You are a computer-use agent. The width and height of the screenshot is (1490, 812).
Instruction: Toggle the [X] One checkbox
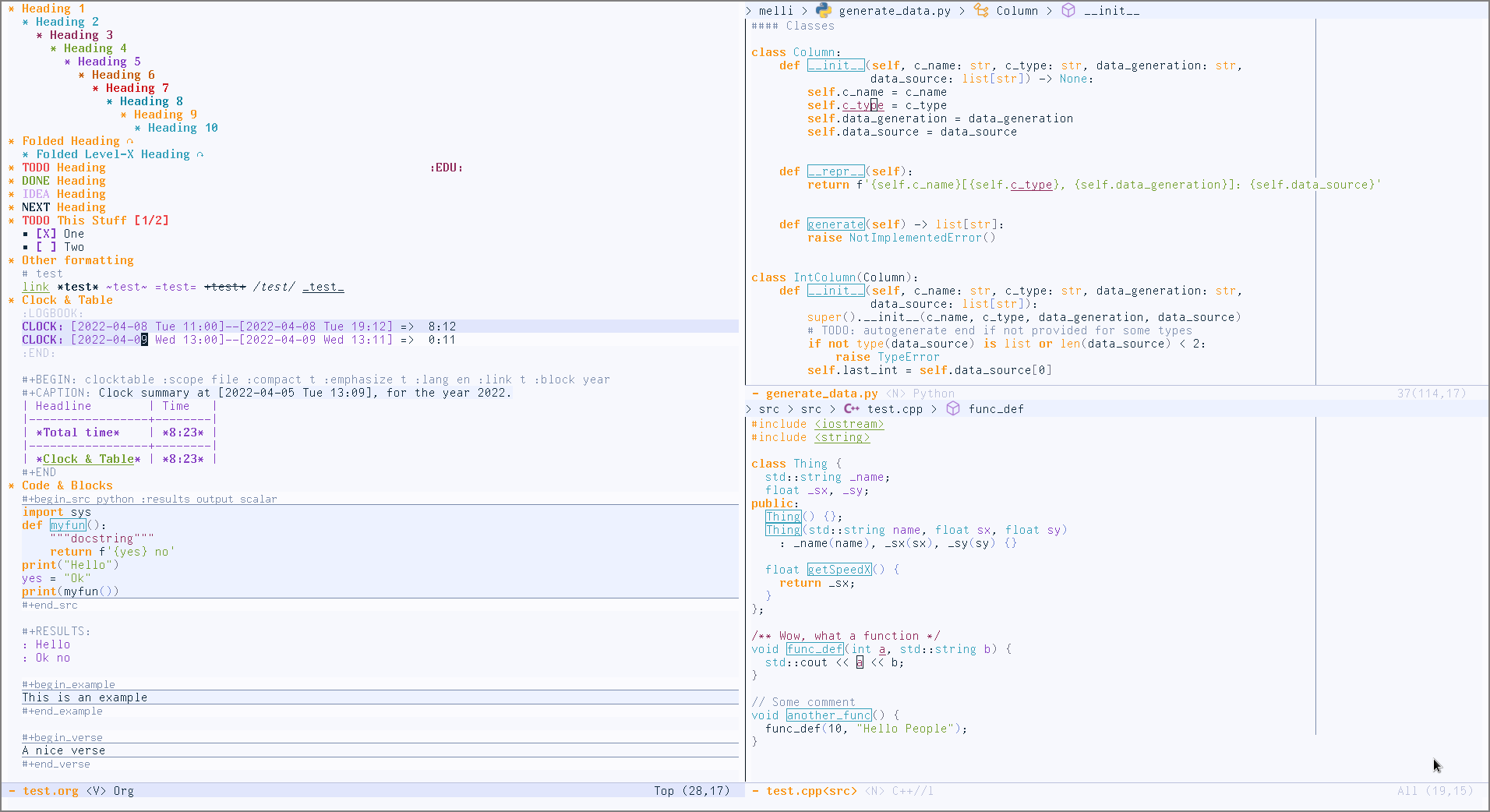(46, 234)
